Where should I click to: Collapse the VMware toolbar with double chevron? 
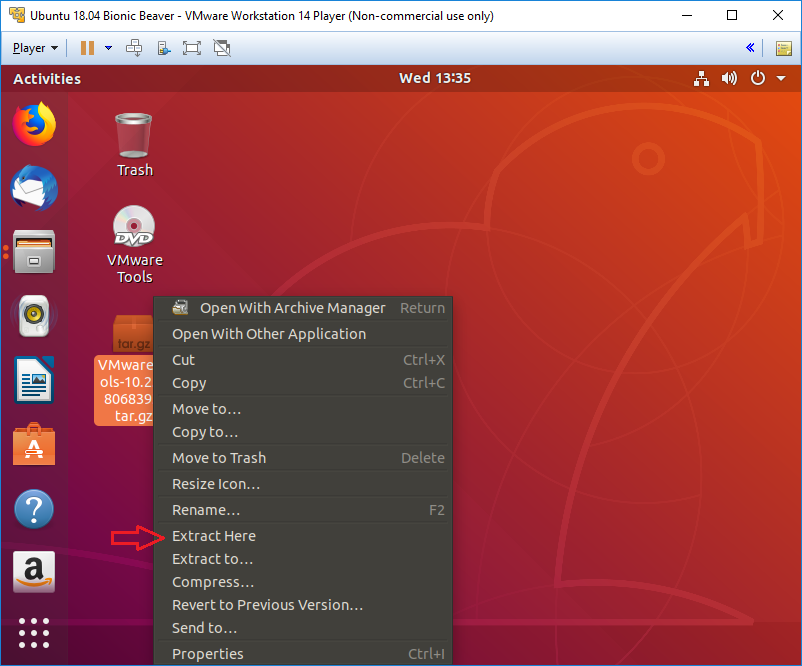pyautogui.click(x=750, y=48)
